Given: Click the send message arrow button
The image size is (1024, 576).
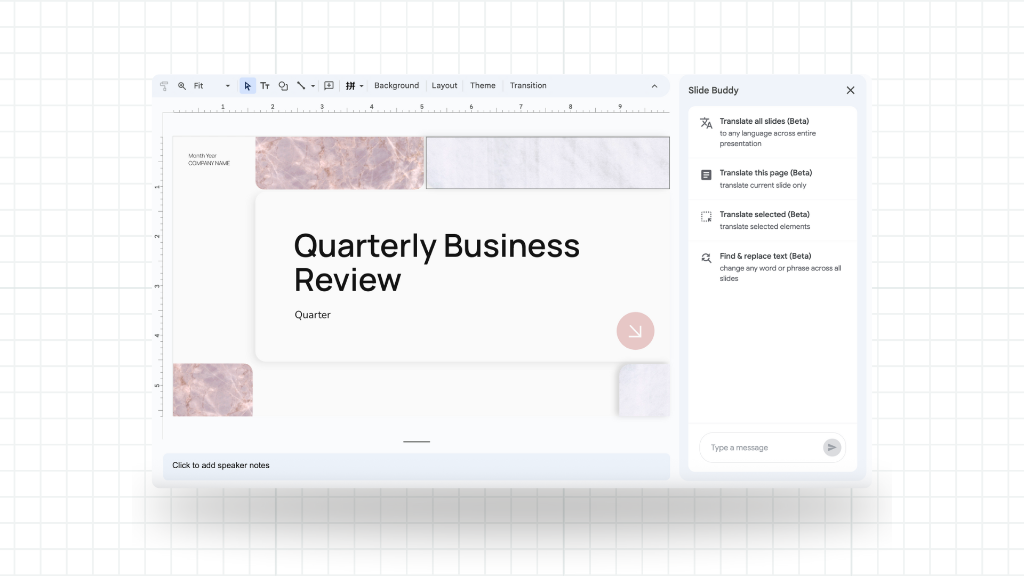Looking at the screenshot, I should (x=832, y=448).
